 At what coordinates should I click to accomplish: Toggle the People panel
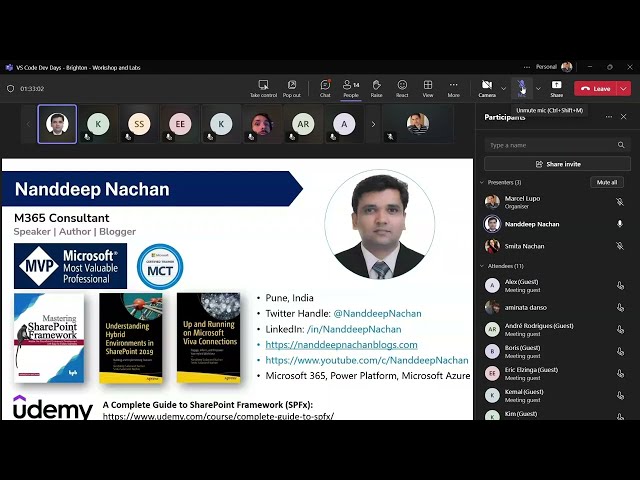pos(351,89)
